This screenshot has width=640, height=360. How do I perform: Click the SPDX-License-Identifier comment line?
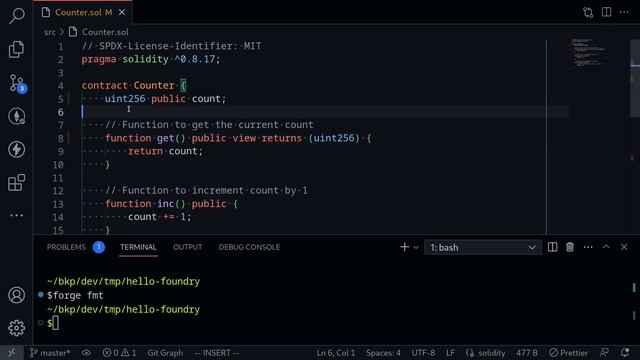171,46
